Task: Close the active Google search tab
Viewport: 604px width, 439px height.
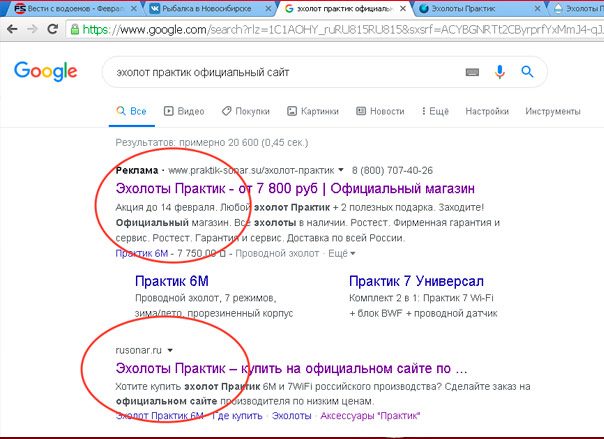Action: click(403, 8)
